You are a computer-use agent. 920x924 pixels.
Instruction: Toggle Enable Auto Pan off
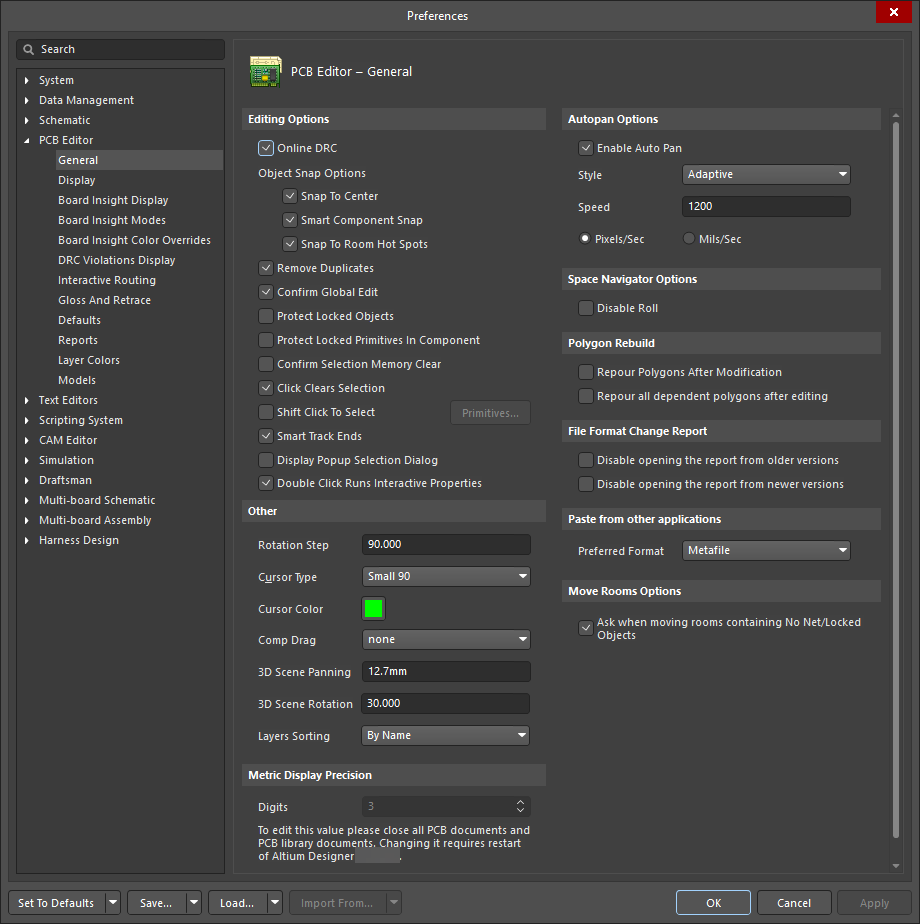coord(585,147)
